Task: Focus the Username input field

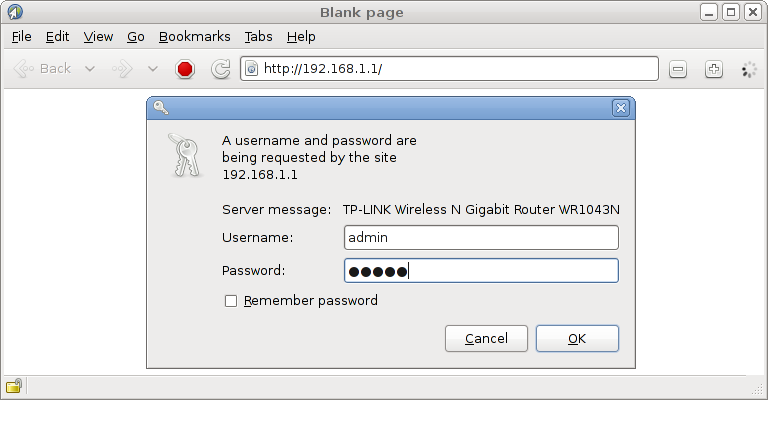Action: [x=481, y=238]
